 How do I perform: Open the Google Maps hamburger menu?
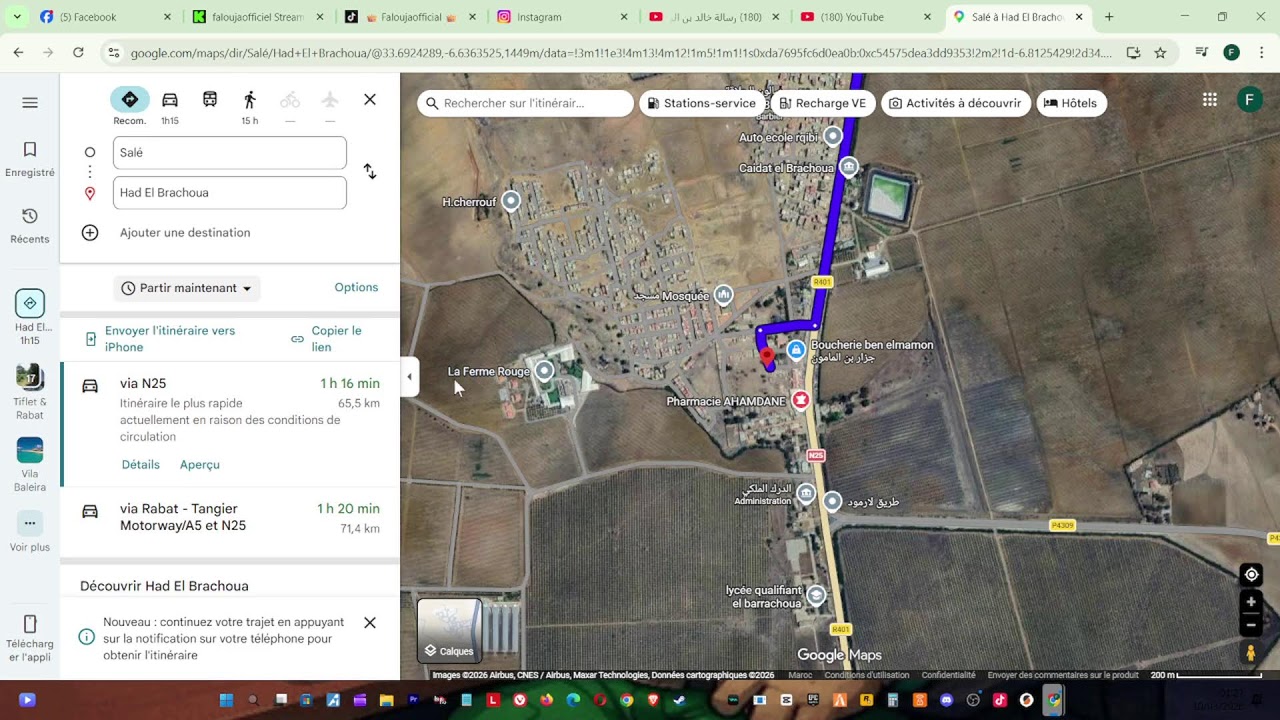30,103
